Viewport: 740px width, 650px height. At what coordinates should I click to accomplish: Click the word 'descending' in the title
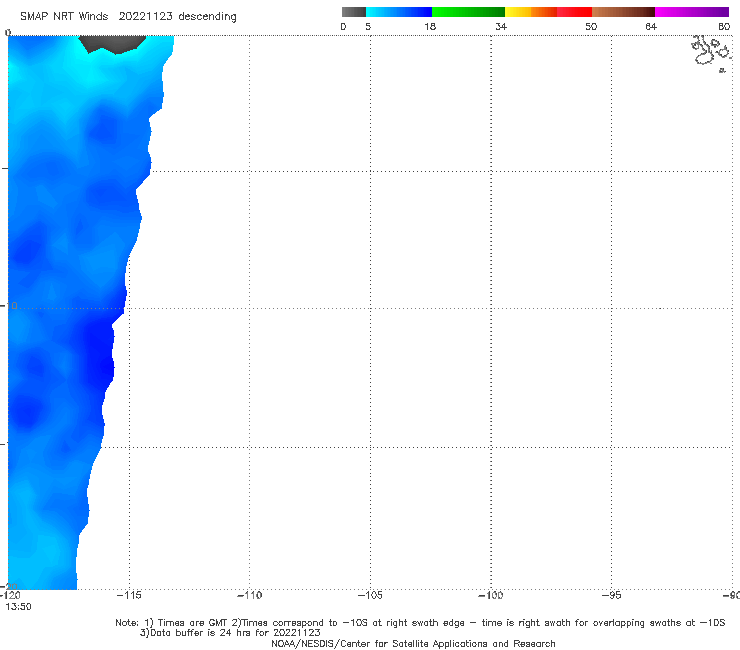tap(207, 17)
